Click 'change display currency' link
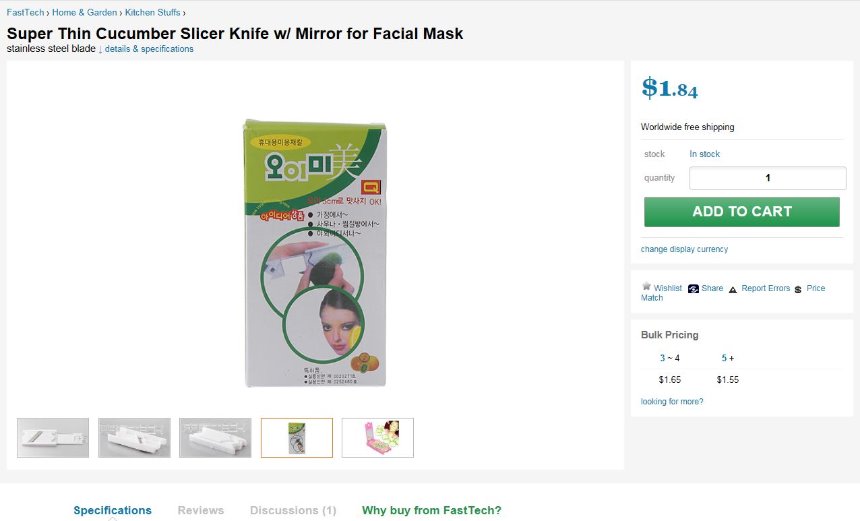This screenshot has width=860, height=521. click(x=684, y=249)
